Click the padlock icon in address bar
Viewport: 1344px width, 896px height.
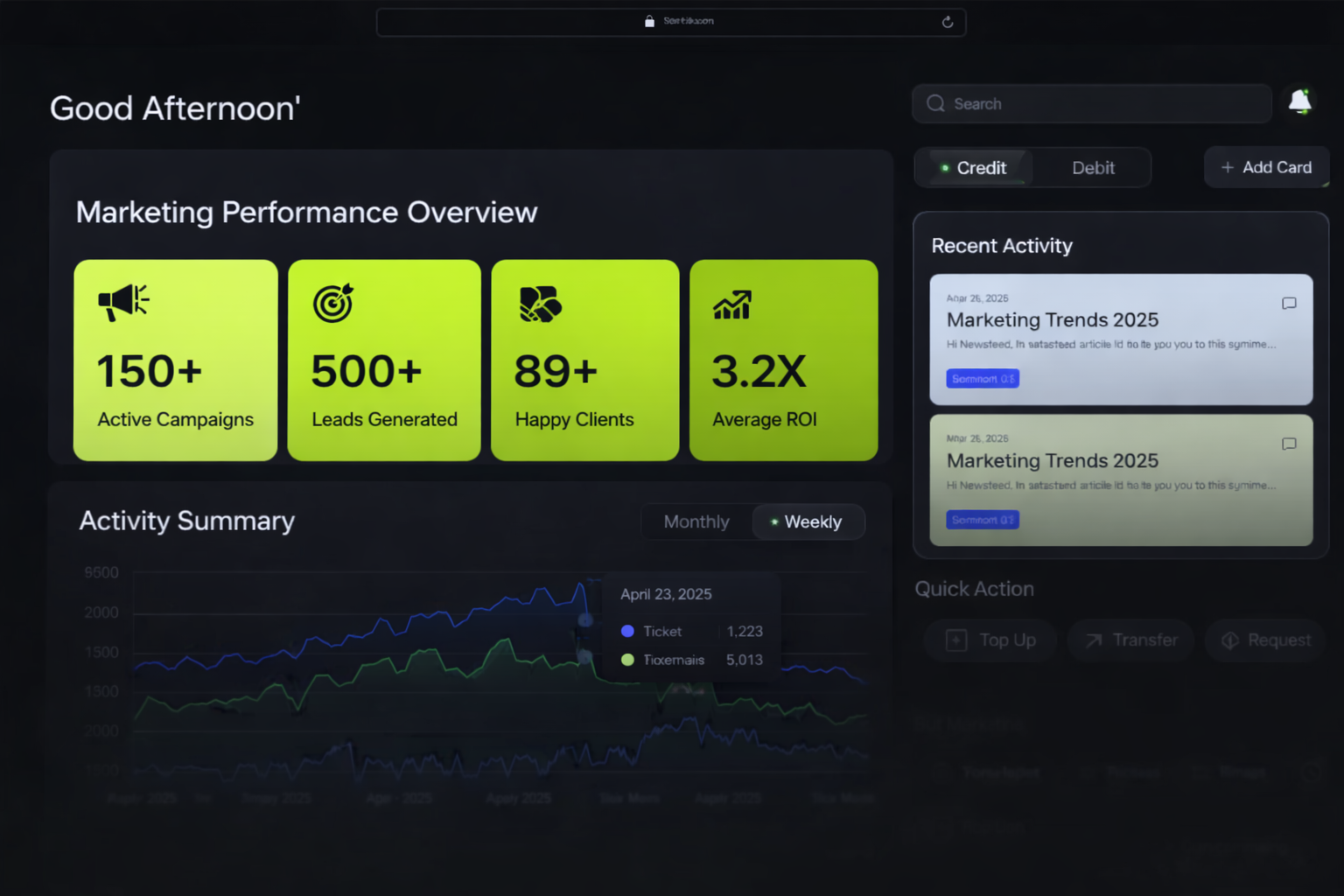click(x=649, y=21)
